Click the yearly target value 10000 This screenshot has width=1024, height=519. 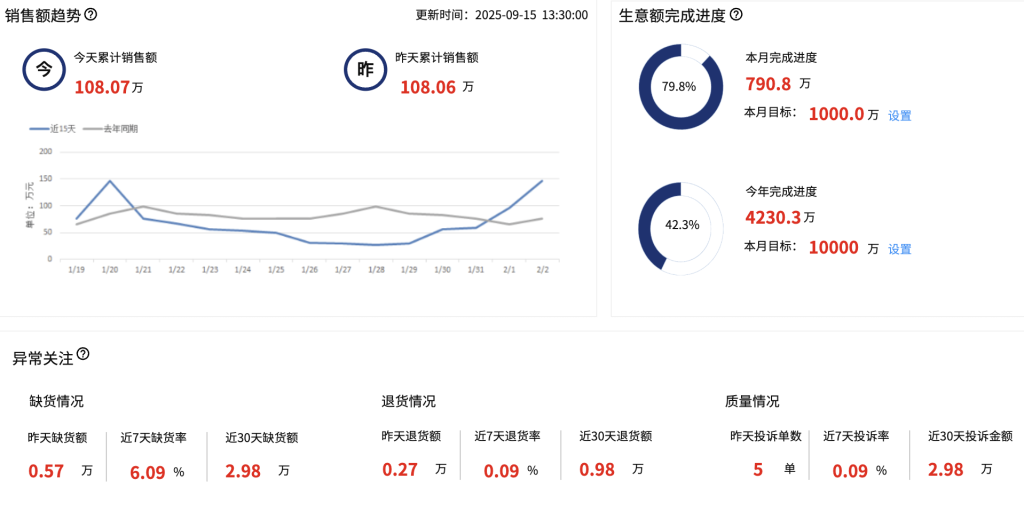pyautogui.click(x=833, y=247)
